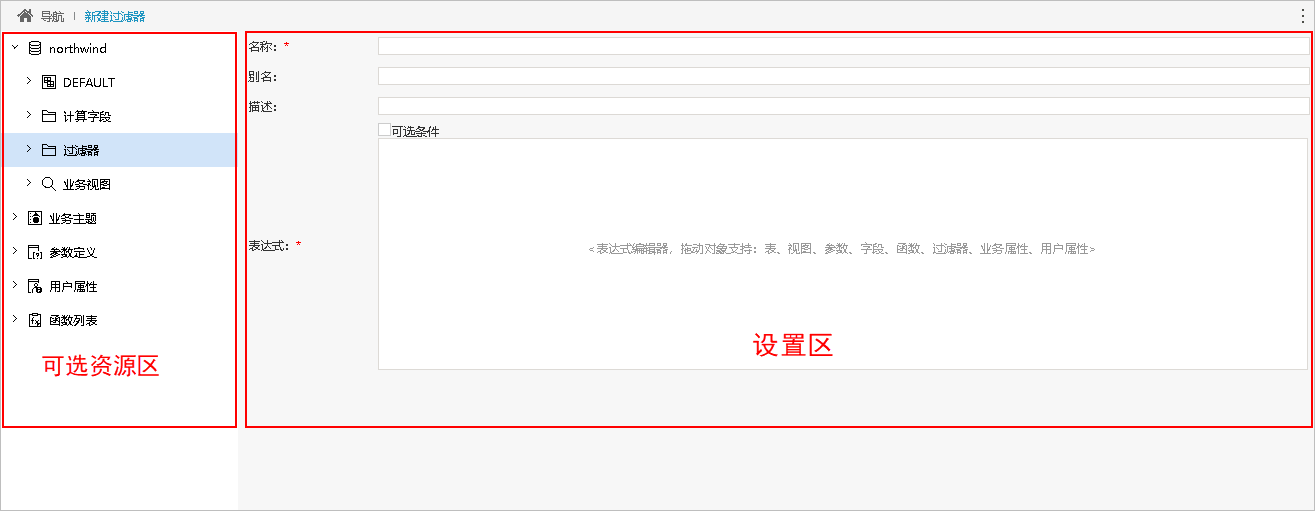Screen dimensions: 1315x511
Task: Focus the 别名 input field
Action: click(843, 76)
